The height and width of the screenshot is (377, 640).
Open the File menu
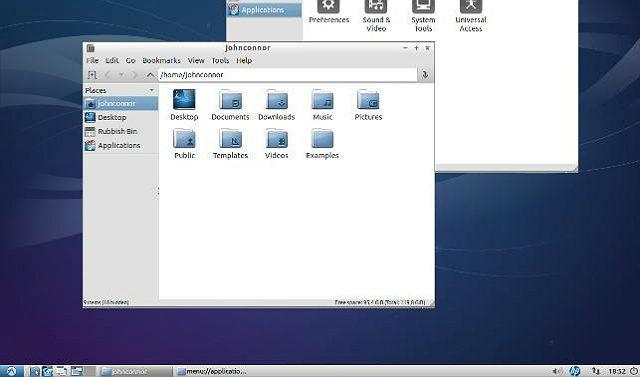92,60
